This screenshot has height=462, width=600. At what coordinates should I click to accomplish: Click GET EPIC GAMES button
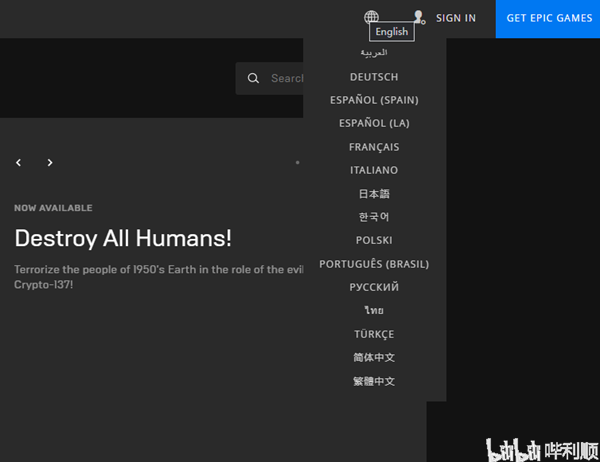(x=548, y=19)
